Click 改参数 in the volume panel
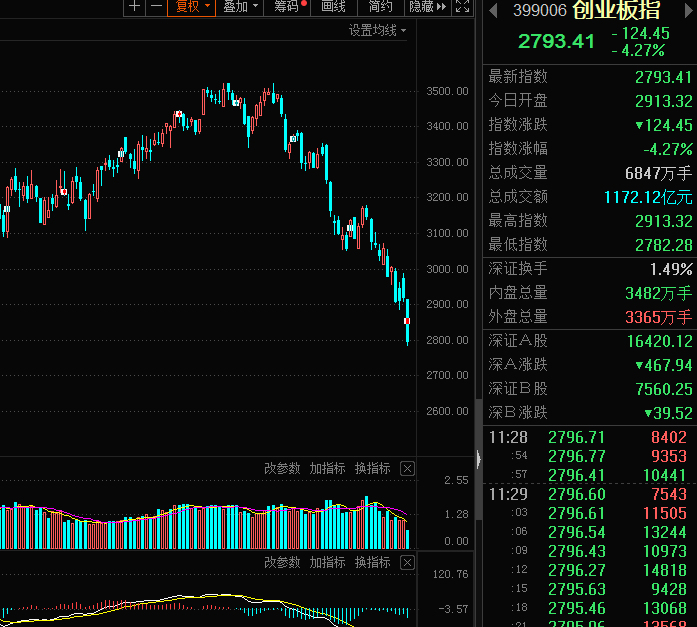This screenshot has width=697, height=627. coord(283,468)
